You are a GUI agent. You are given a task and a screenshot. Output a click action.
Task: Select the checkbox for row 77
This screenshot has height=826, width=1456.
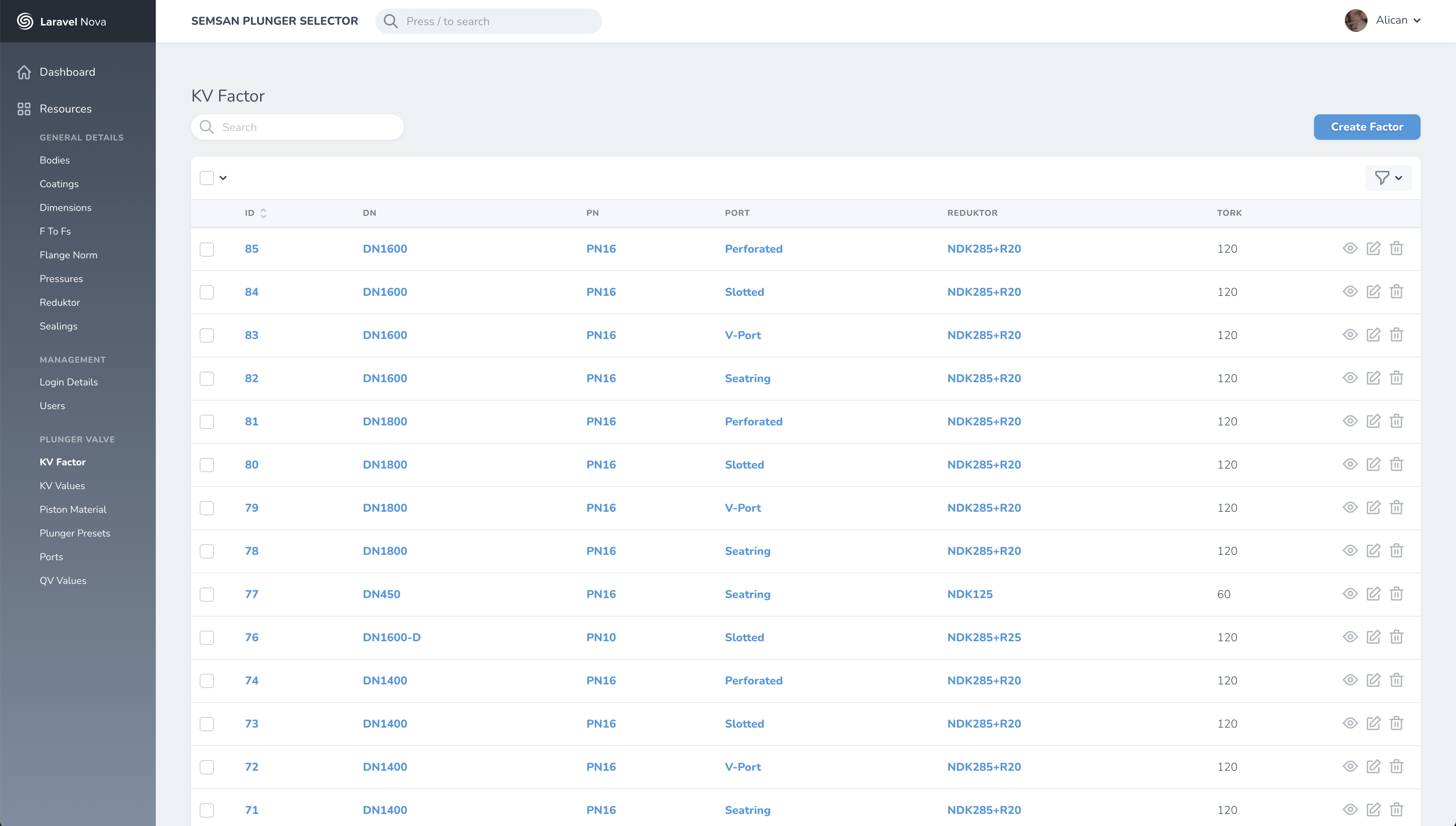[206, 594]
